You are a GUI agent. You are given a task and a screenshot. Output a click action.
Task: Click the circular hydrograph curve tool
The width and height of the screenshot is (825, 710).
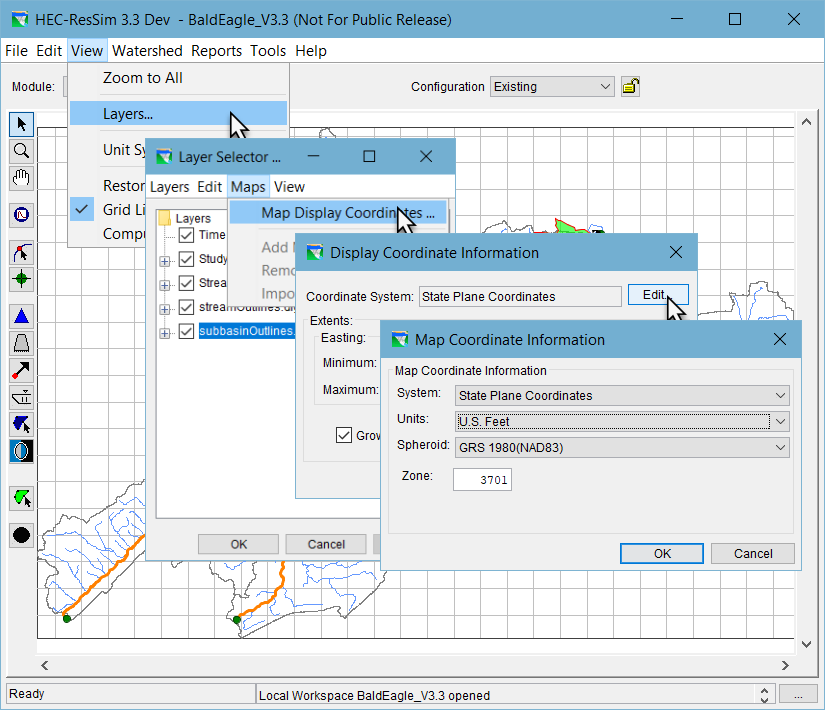[22, 215]
